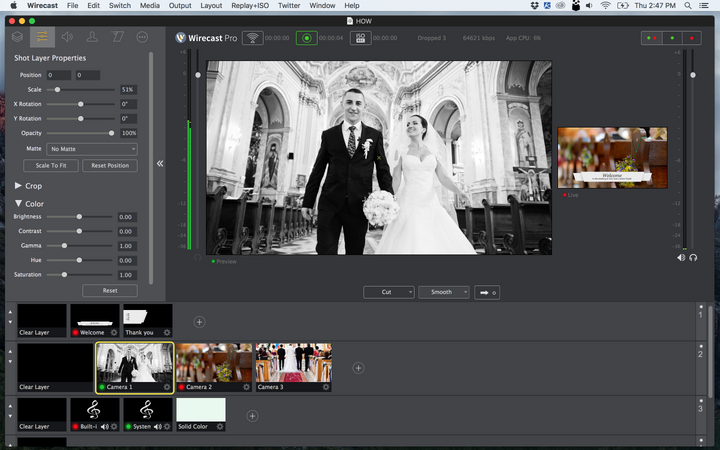Screen dimensions: 720x450
Task: Collapse the properties panel with double chevron
Action: (160, 163)
